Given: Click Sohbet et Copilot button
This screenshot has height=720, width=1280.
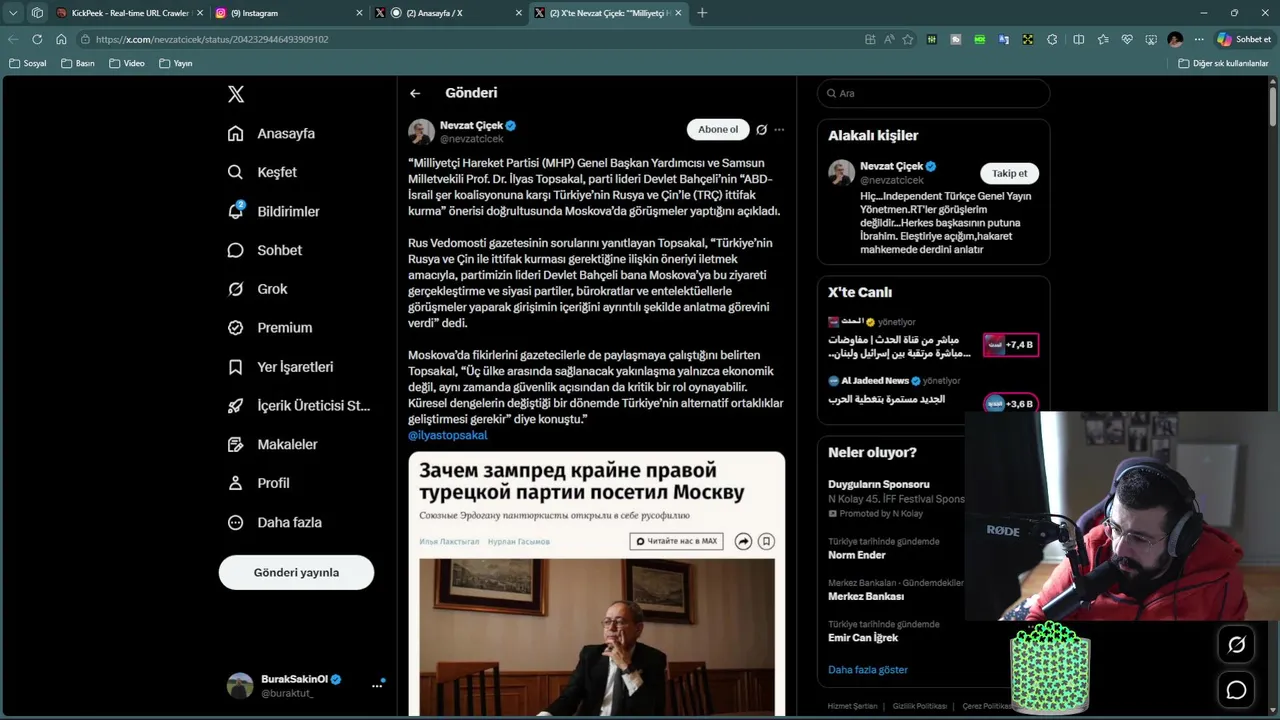Looking at the screenshot, I should tap(1244, 39).
